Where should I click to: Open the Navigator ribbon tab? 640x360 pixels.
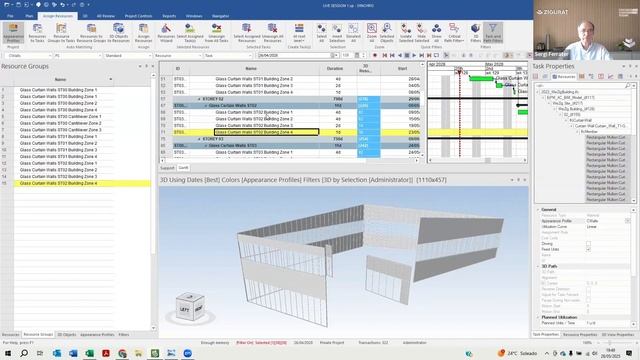[220, 16]
